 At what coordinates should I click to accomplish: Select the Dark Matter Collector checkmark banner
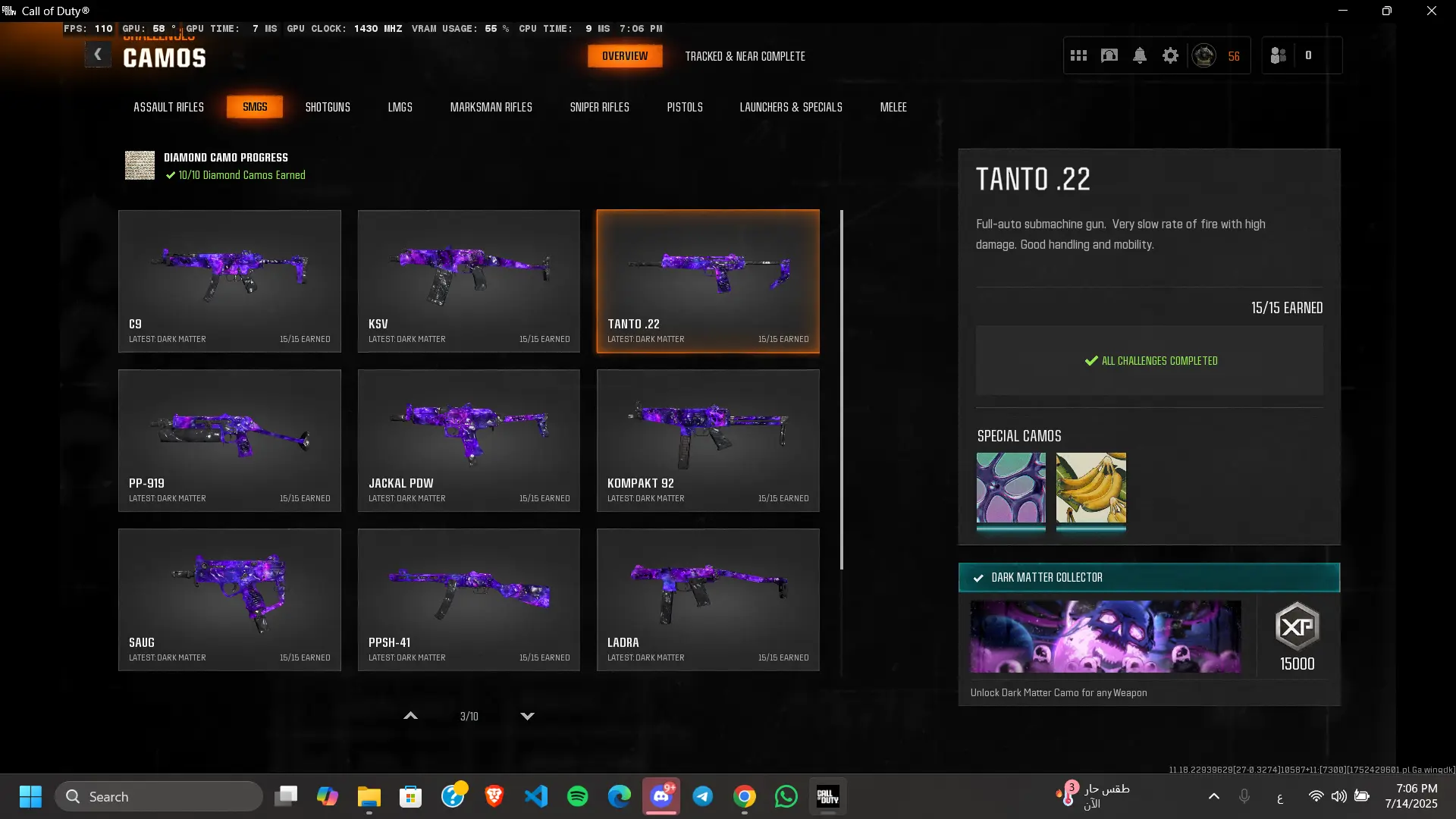click(x=1148, y=577)
